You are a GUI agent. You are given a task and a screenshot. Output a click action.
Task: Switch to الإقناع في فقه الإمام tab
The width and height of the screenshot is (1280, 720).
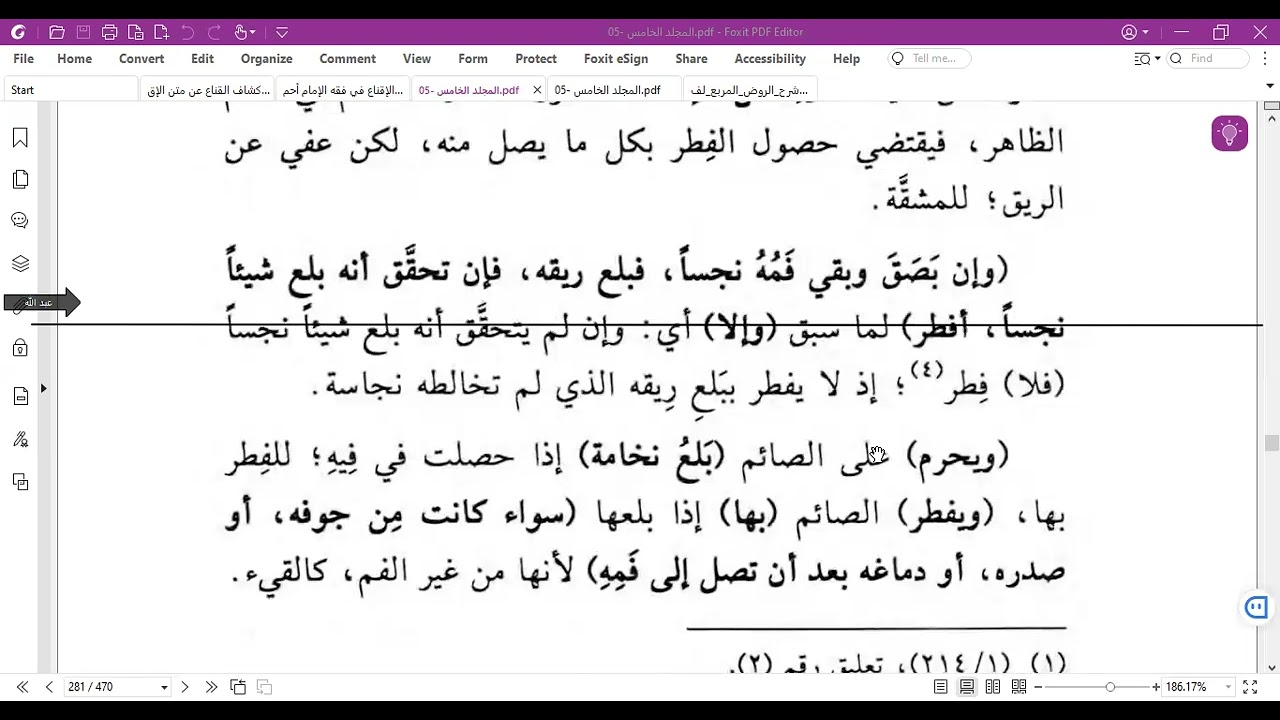[343, 90]
